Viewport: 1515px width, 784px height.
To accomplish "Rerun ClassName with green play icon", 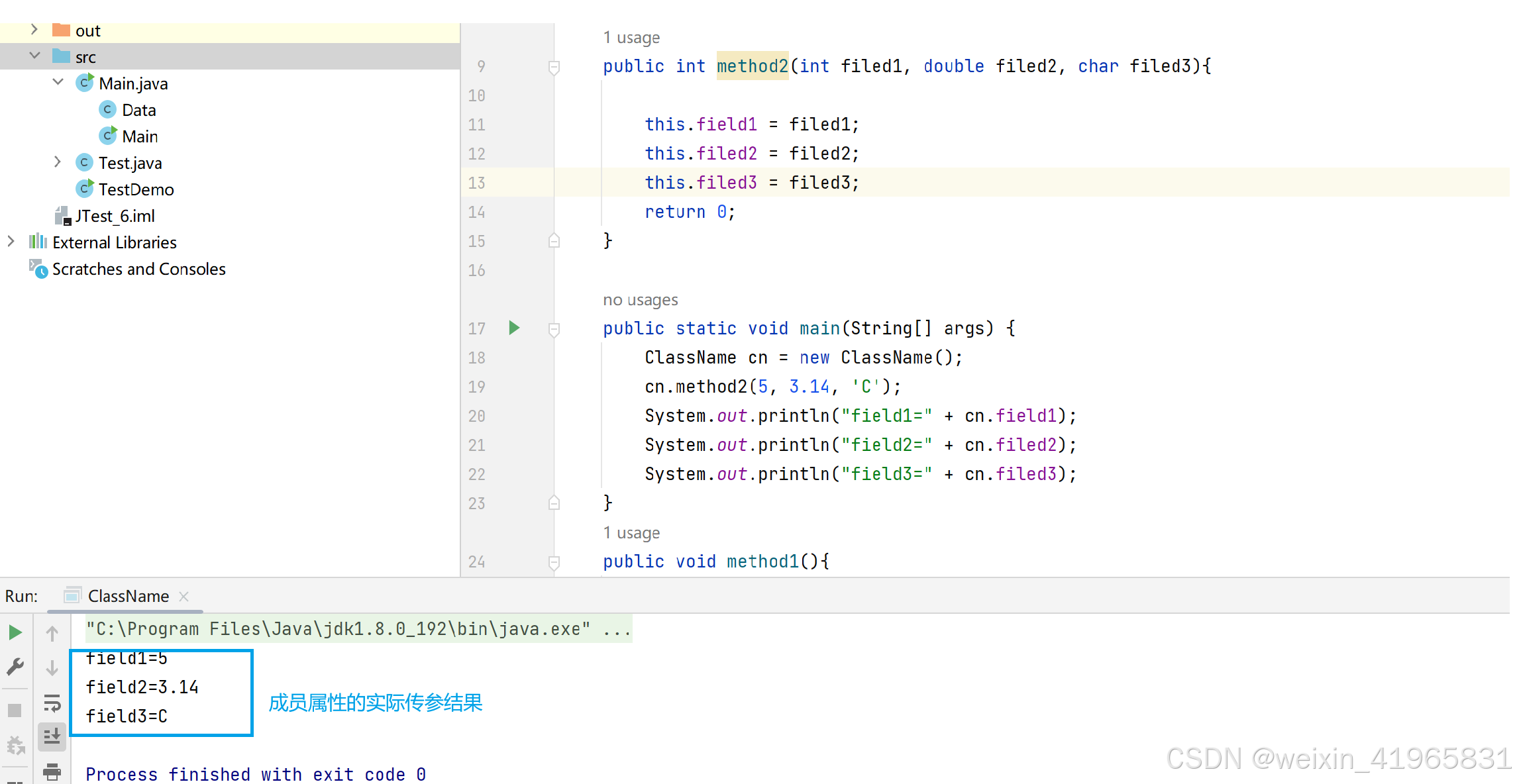I will pyautogui.click(x=15, y=632).
